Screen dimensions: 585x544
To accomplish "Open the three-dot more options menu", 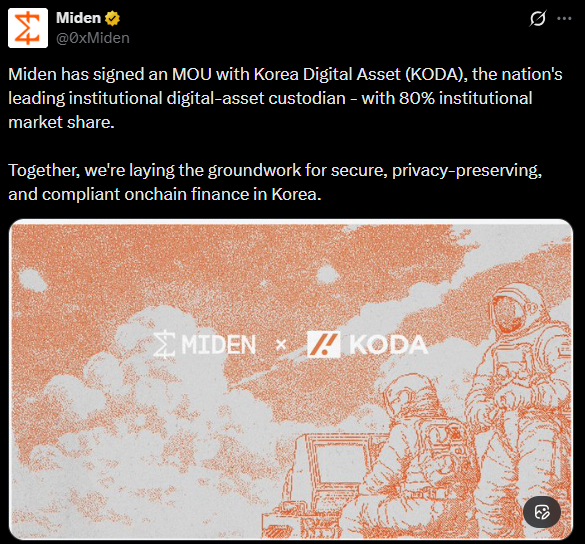I will 564,18.
